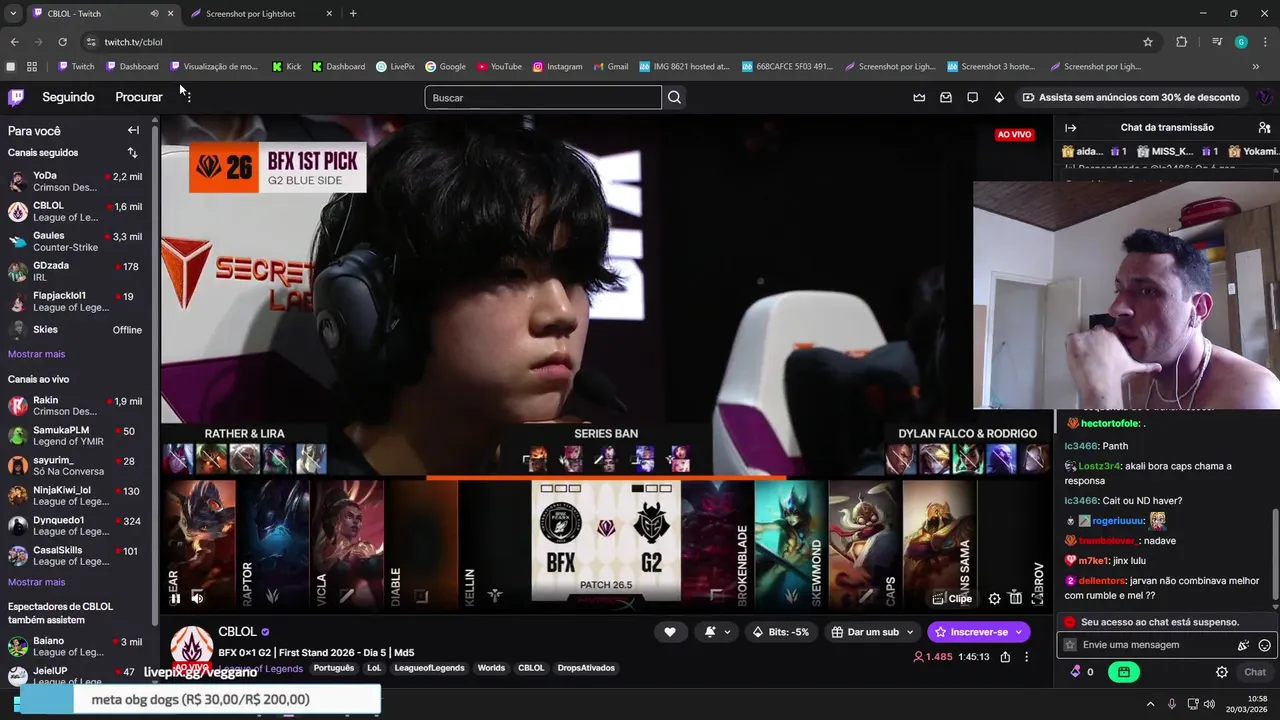Show hidden system tray icons

(x=1150, y=704)
